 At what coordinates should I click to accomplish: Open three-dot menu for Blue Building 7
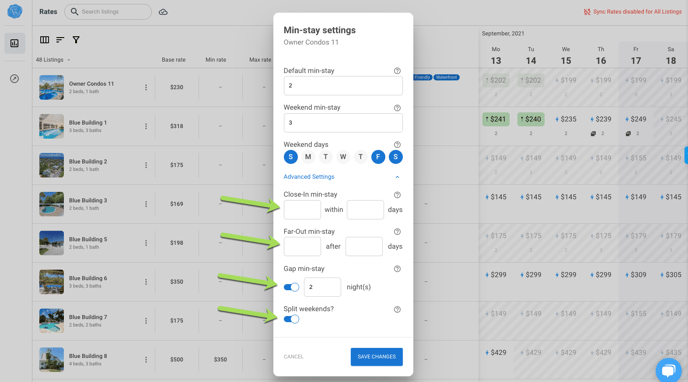(146, 321)
